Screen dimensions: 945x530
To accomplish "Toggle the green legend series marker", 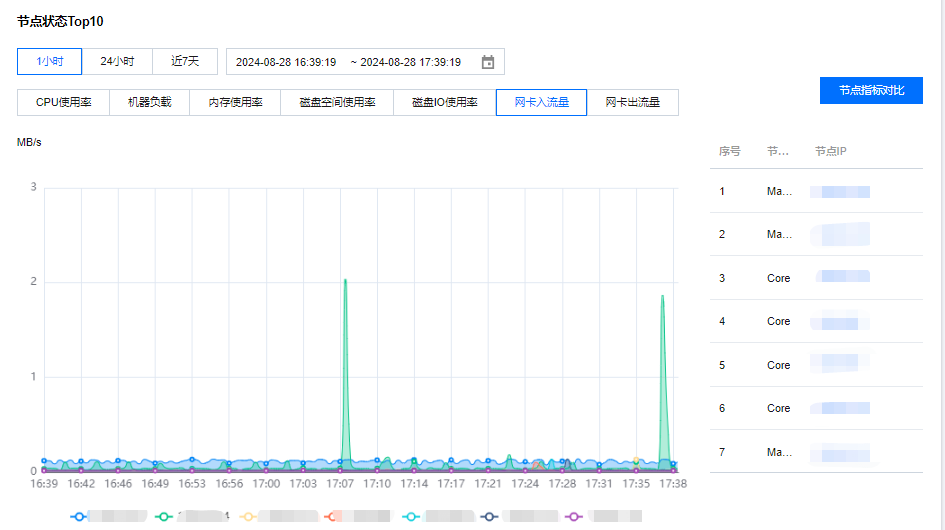I will (165, 516).
